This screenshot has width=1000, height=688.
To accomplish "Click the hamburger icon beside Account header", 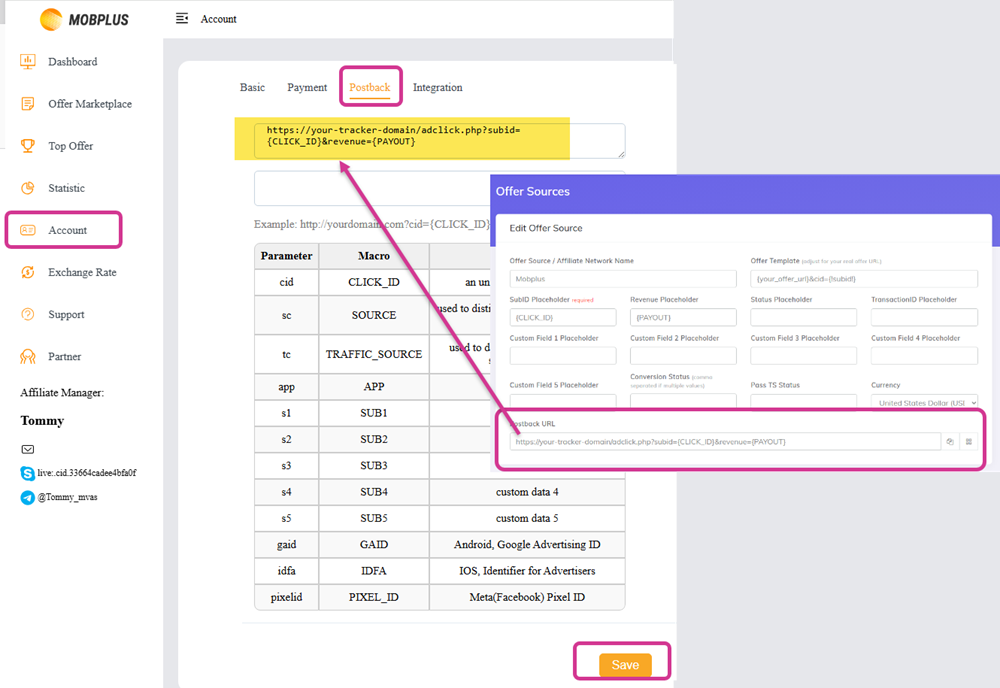I will coord(182,18).
